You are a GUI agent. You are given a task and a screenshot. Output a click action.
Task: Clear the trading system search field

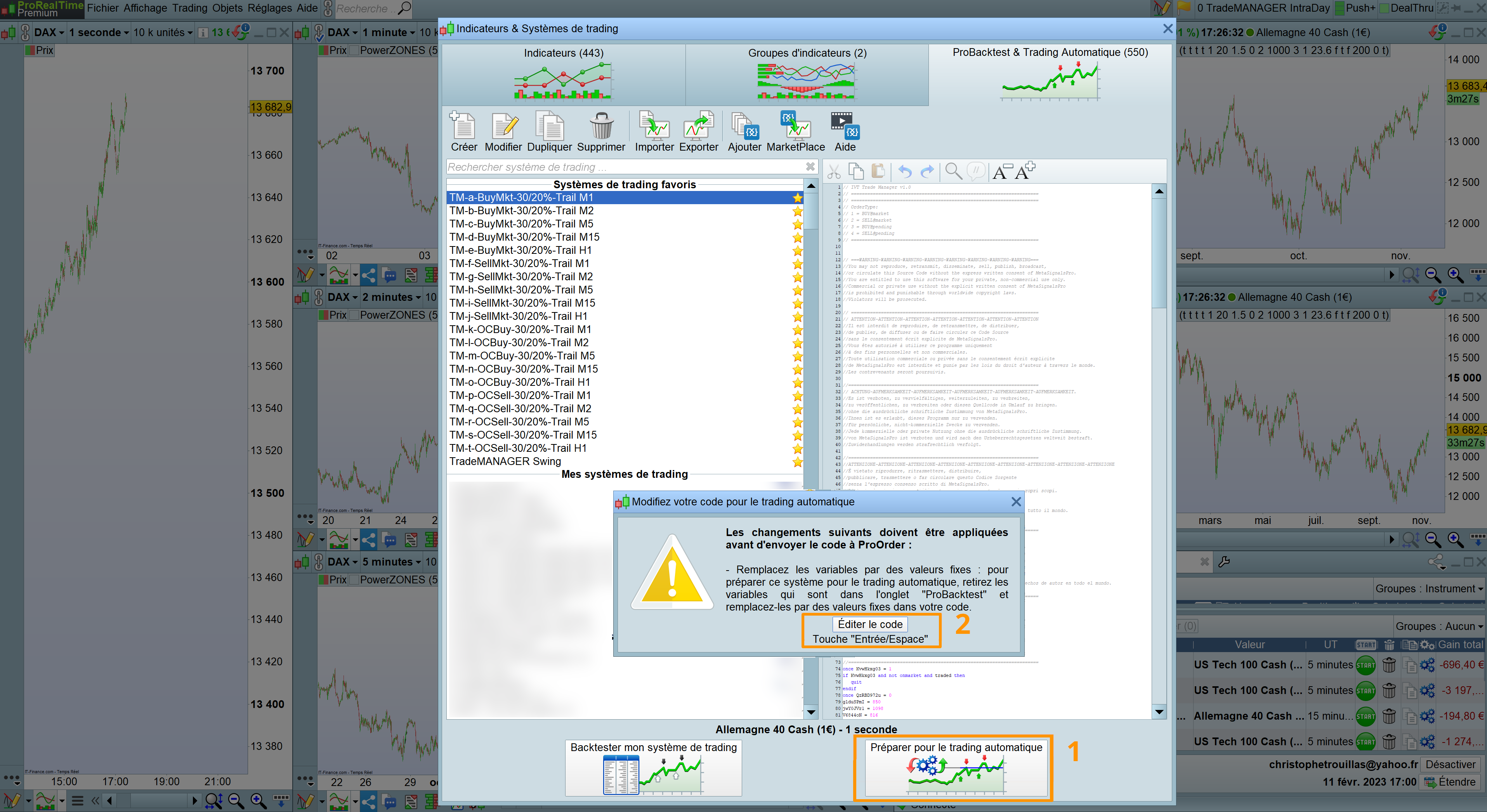pyautogui.click(x=810, y=167)
